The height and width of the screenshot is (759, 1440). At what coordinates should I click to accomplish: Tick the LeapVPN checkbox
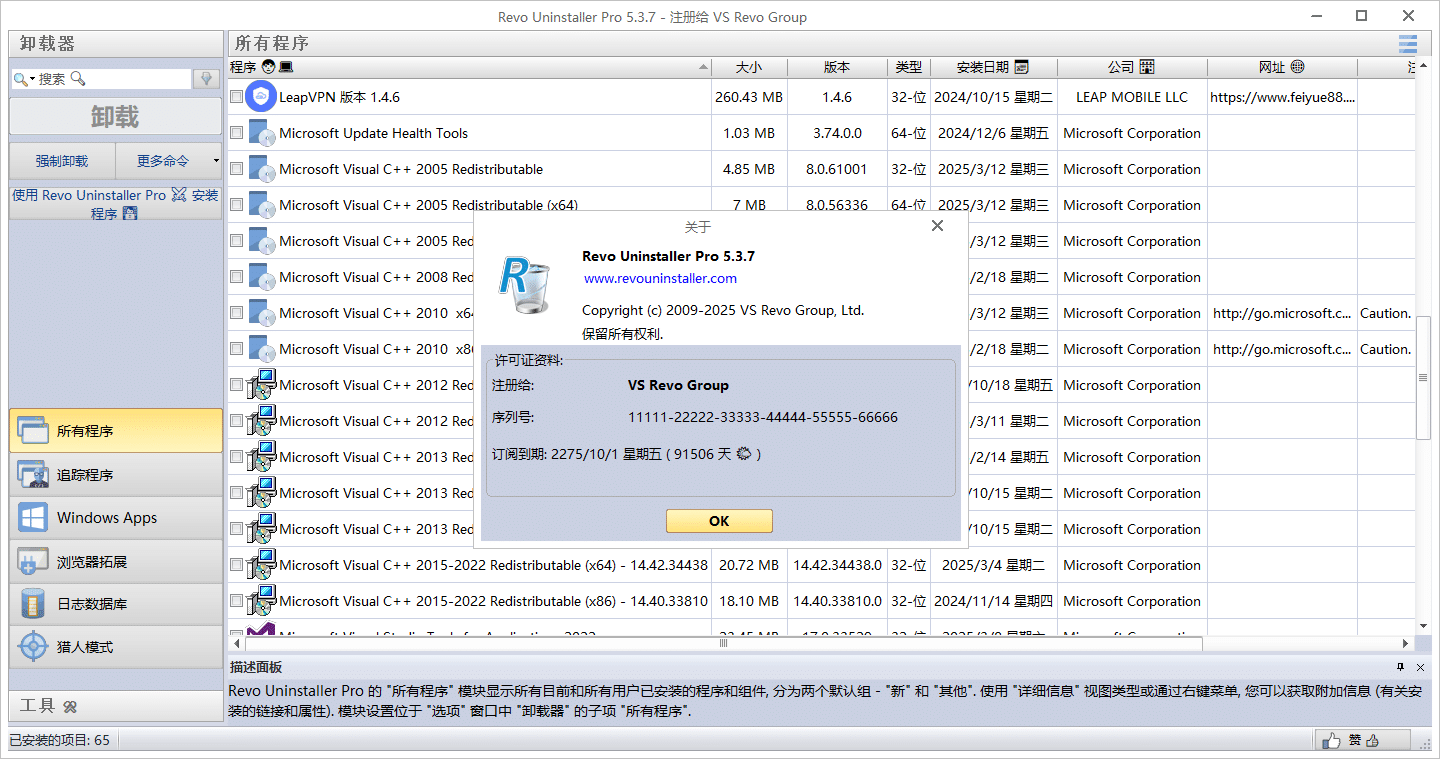pos(236,97)
